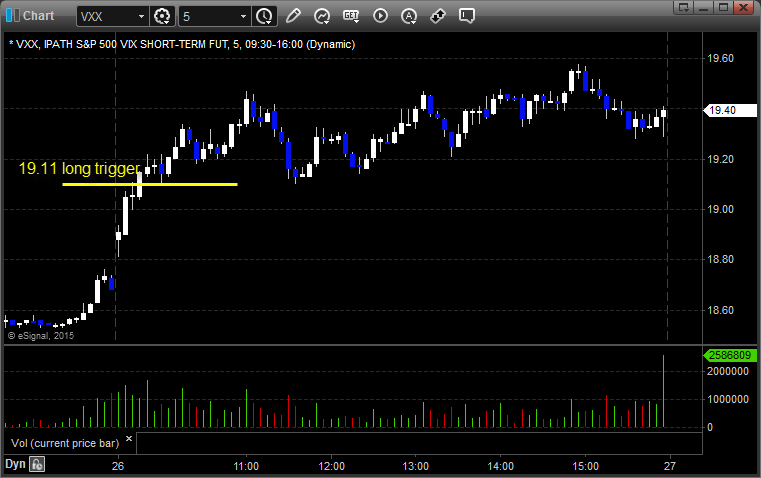Click the VXX symbol input field
The width and height of the screenshot is (761, 478).
pyautogui.click(x=107, y=16)
